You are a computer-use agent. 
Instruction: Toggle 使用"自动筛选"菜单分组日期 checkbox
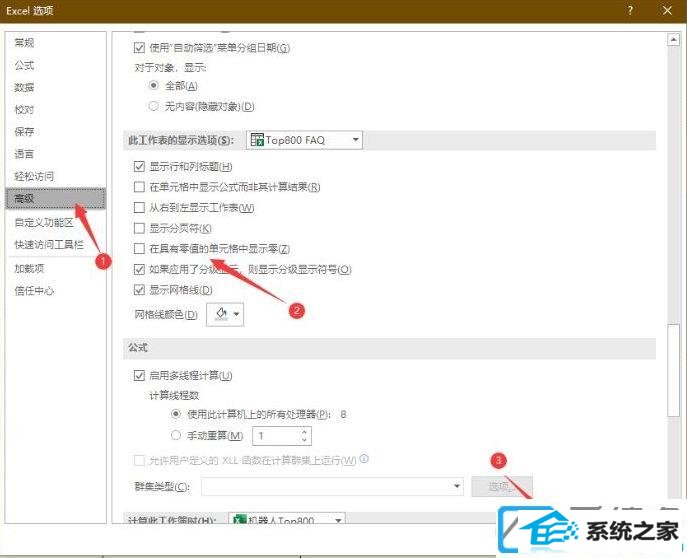coord(139,47)
